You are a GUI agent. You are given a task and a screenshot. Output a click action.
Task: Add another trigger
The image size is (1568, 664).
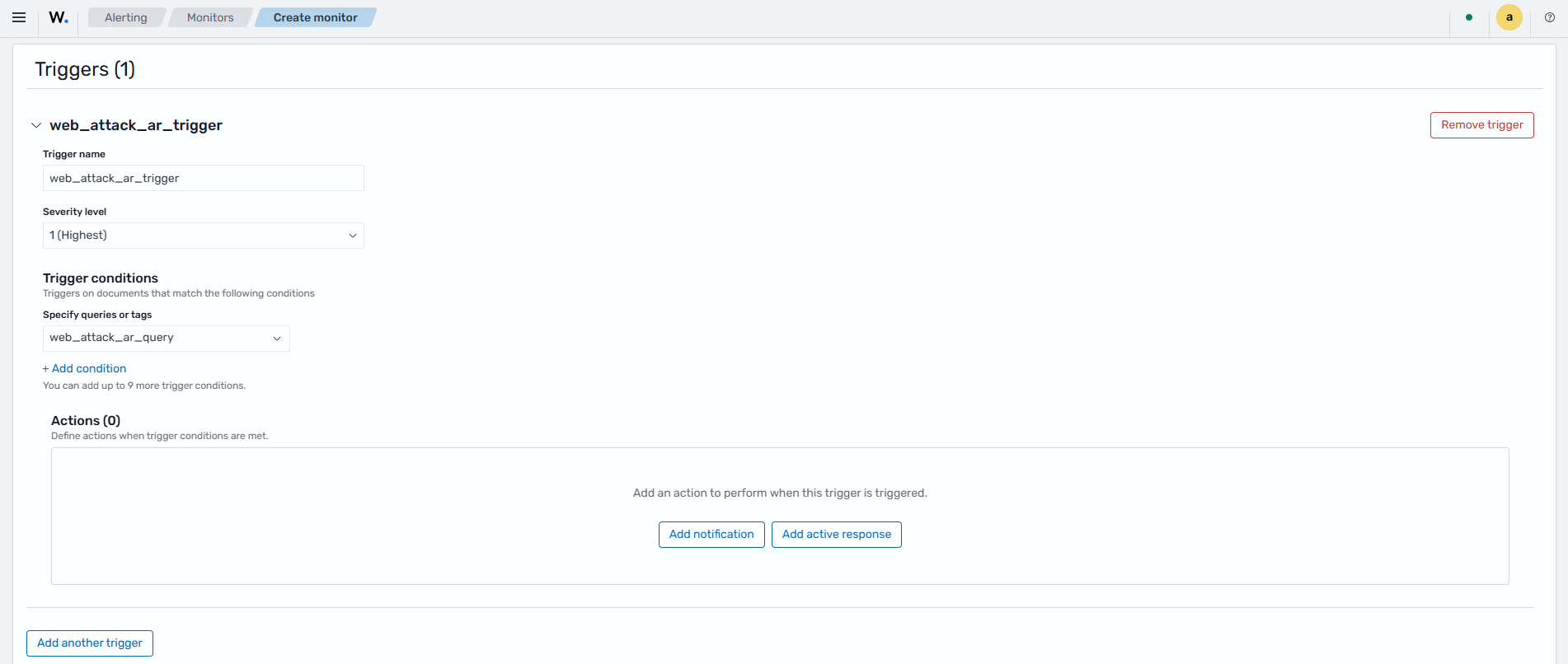tap(90, 643)
